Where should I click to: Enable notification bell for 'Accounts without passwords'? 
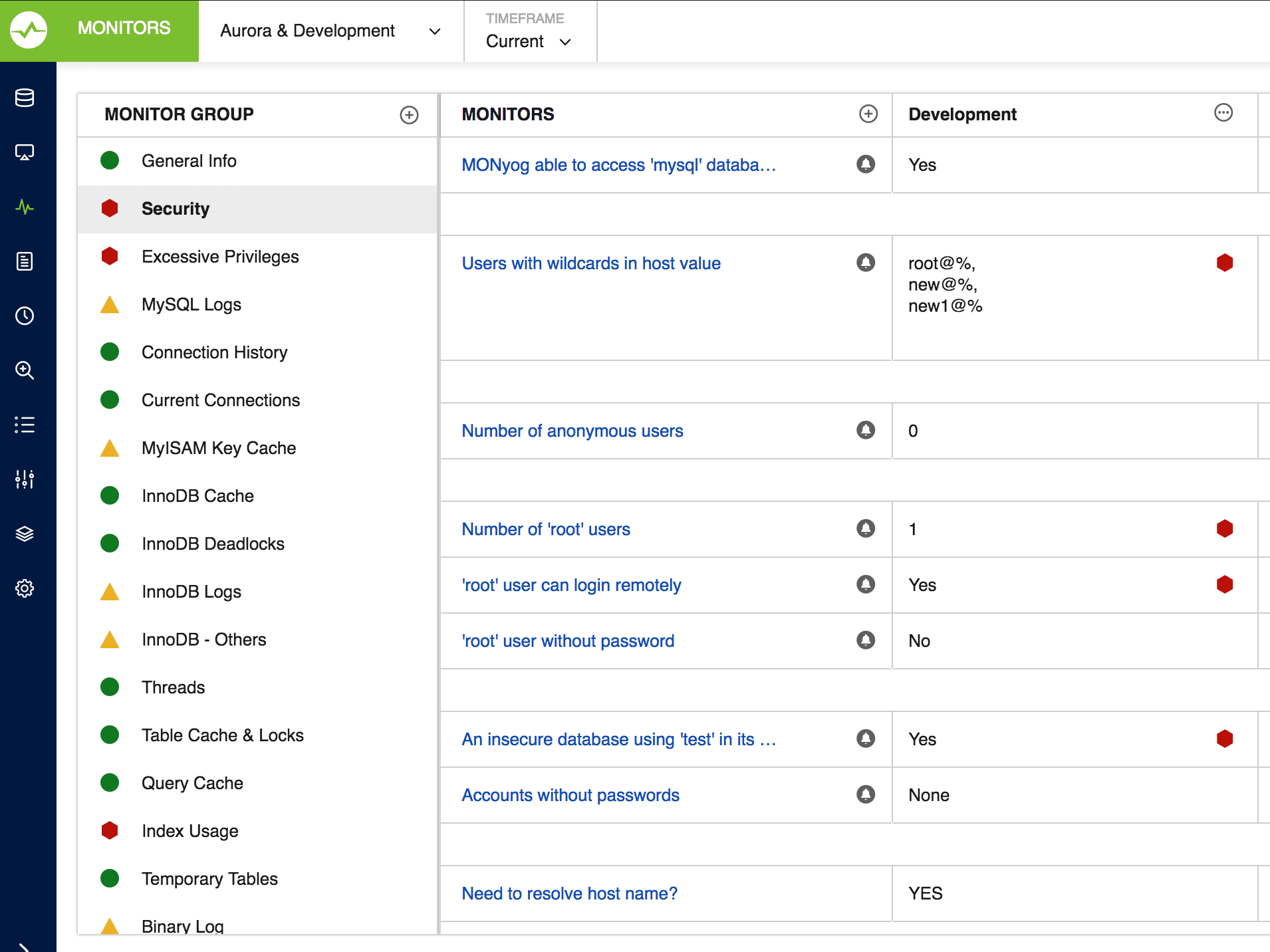[x=864, y=794]
